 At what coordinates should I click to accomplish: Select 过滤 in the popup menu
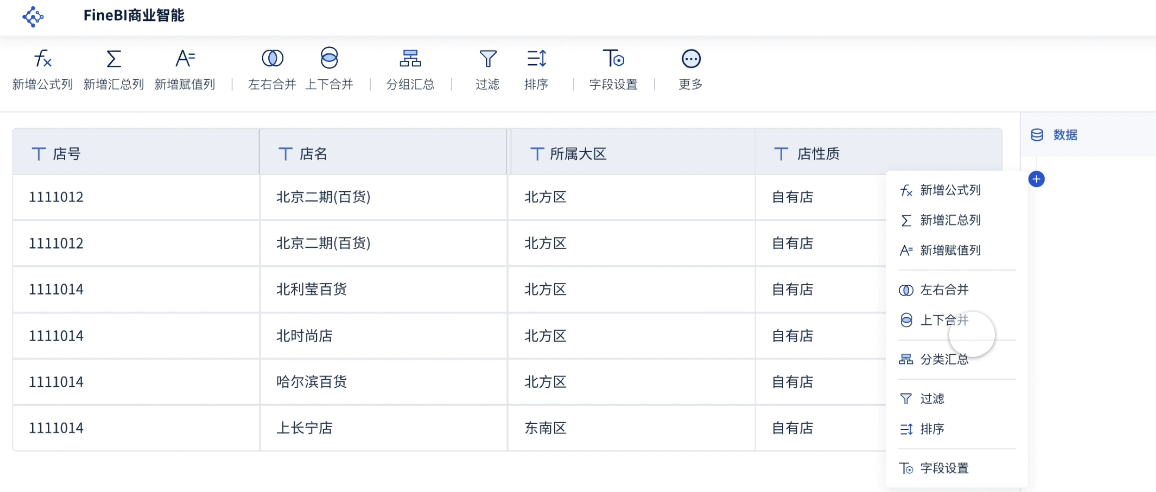coord(931,398)
